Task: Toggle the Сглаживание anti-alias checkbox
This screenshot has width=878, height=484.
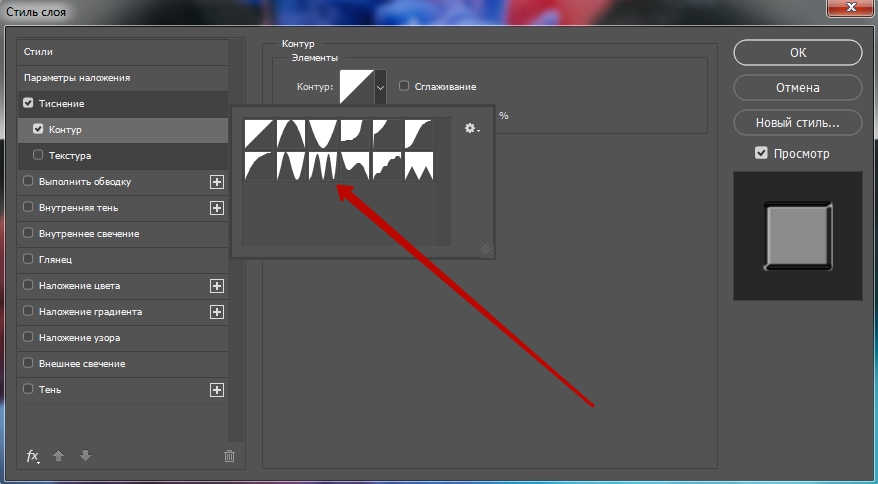Action: click(x=404, y=86)
